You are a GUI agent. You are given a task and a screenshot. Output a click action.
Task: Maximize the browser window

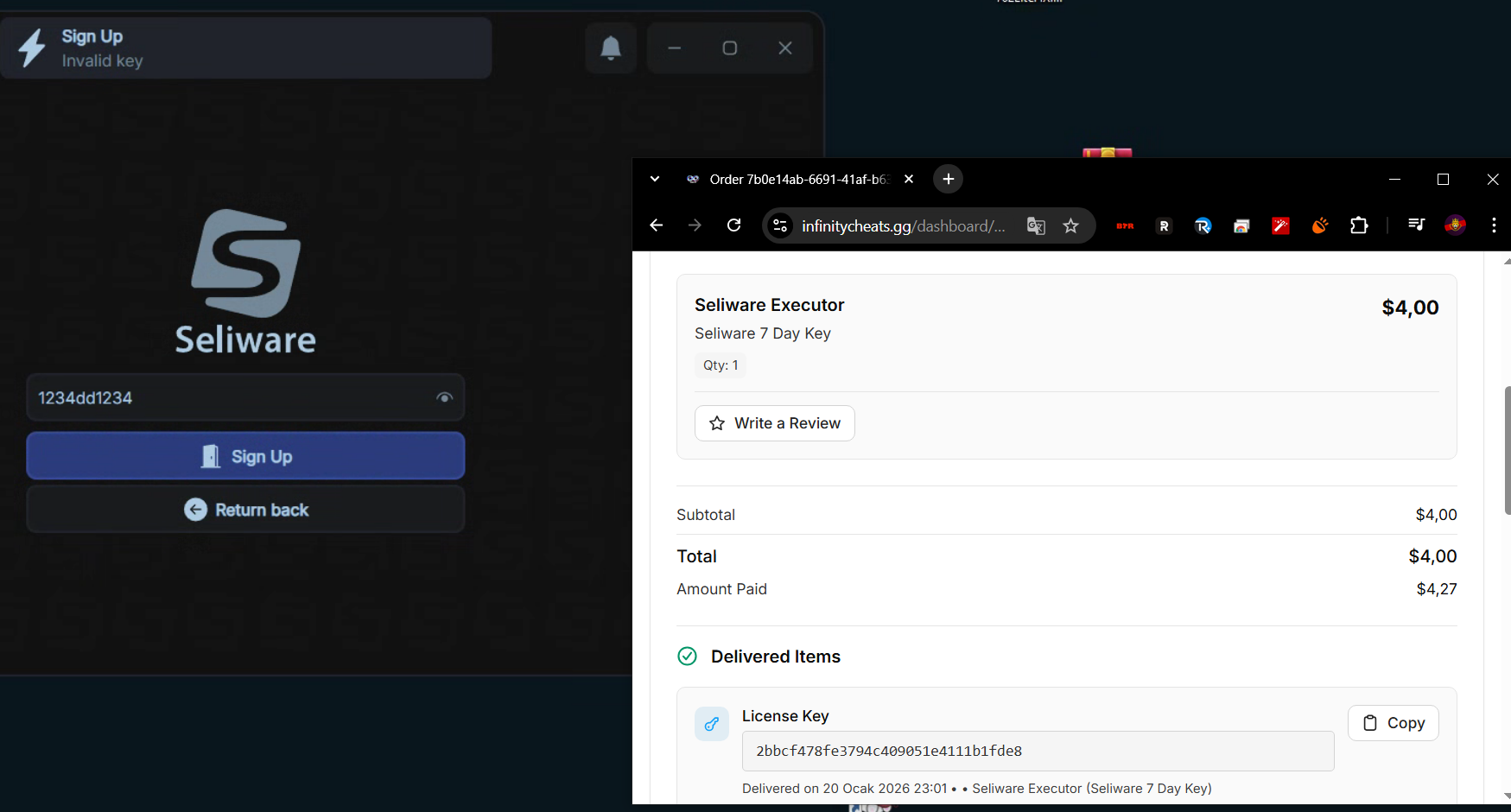1443,179
